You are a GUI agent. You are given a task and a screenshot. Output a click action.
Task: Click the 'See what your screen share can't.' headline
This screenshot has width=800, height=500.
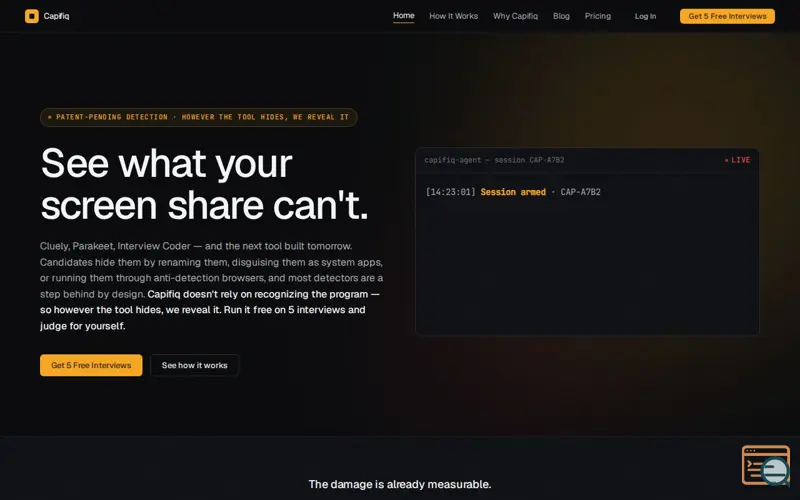[x=204, y=184]
